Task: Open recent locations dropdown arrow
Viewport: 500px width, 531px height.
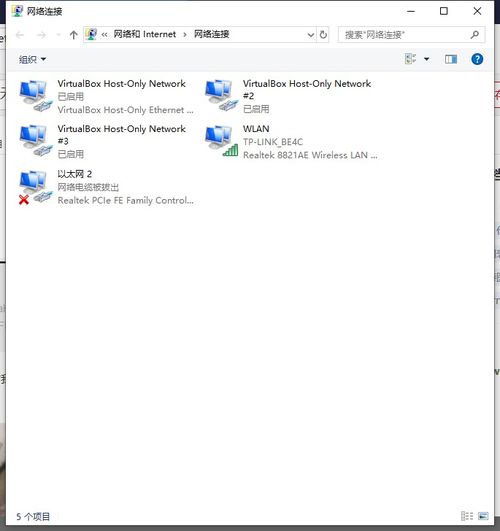Action: (58, 35)
